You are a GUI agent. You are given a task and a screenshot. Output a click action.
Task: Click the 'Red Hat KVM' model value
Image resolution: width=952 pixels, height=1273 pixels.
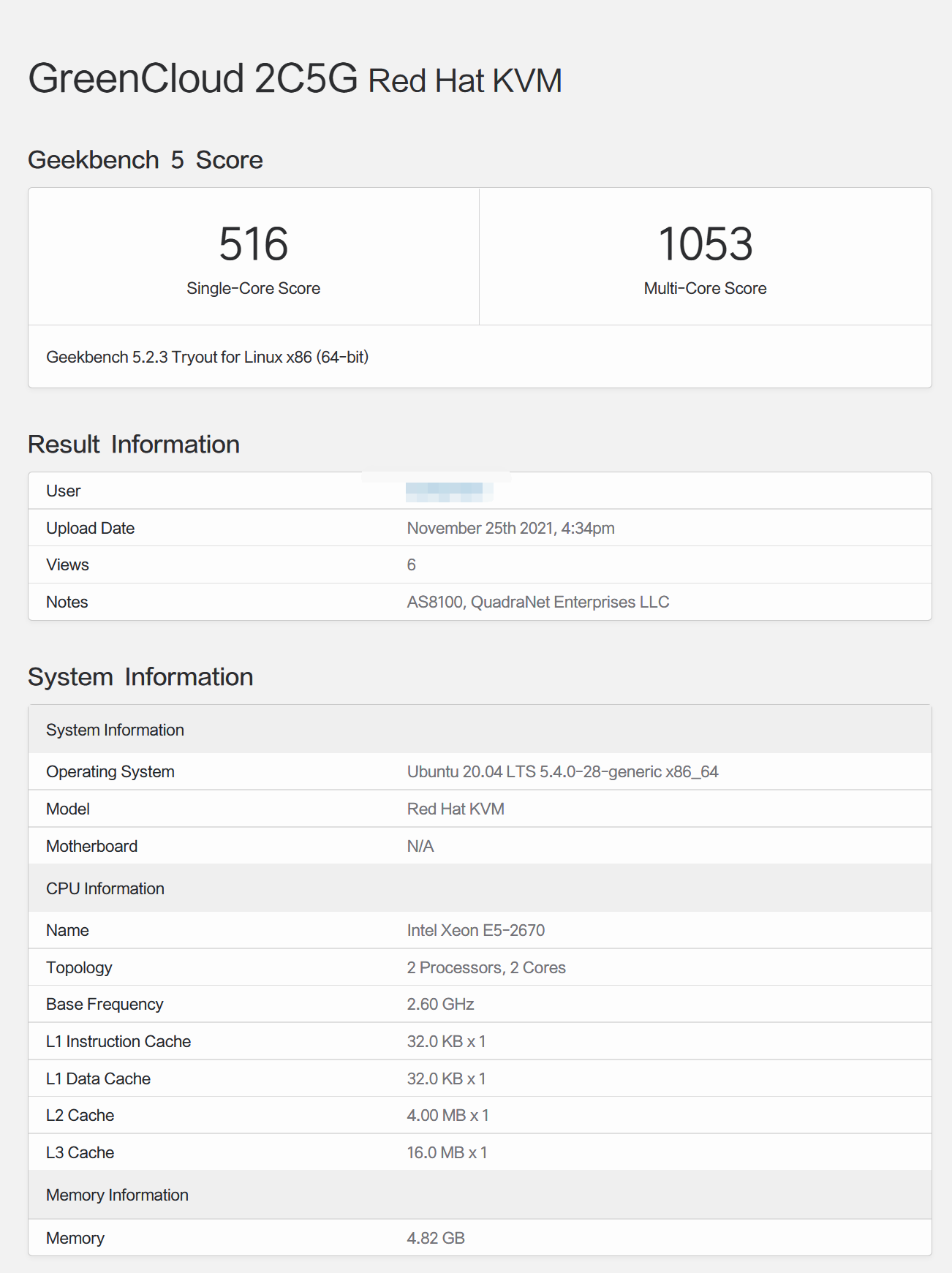click(x=456, y=809)
